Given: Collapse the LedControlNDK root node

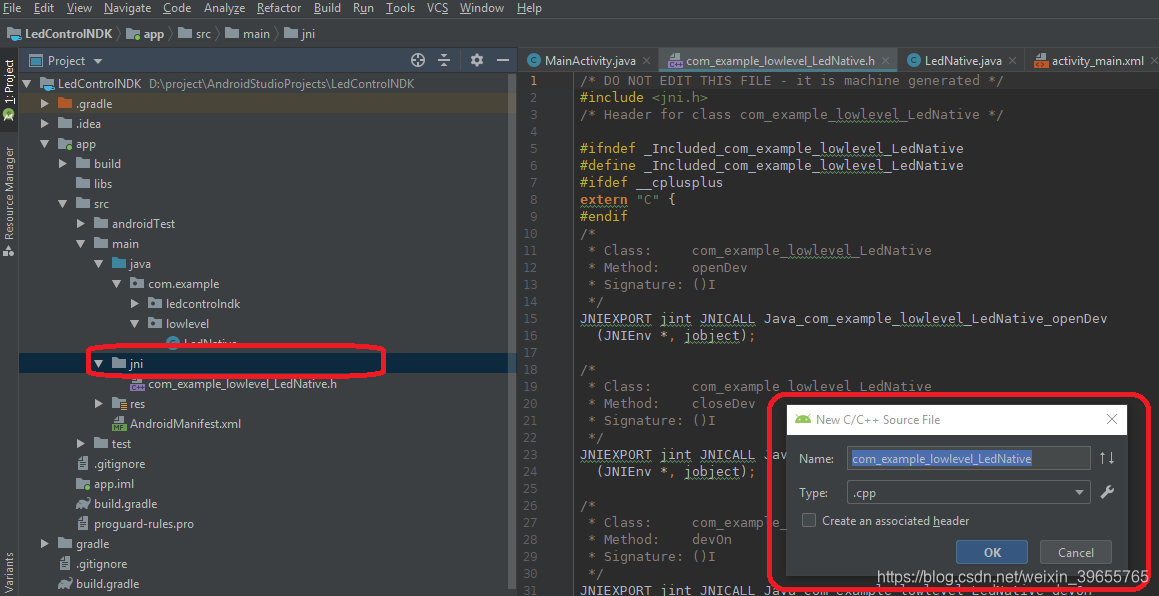Looking at the screenshot, I should pos(27,84).
